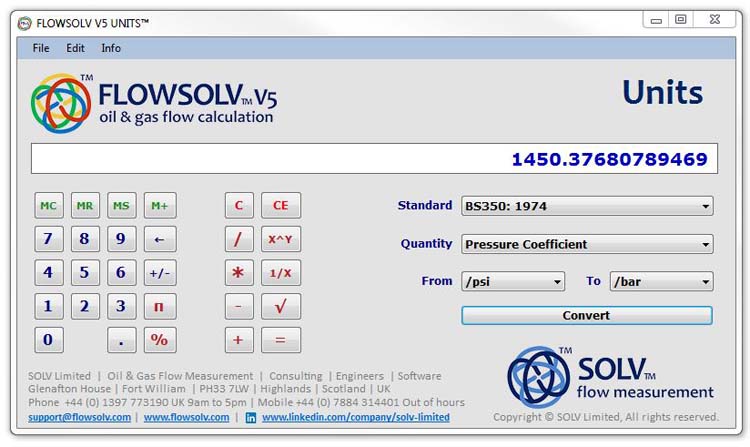Viewport: 750px width, 447px height.
Task: Click the MR memory recall key
Action: [85, 206]
